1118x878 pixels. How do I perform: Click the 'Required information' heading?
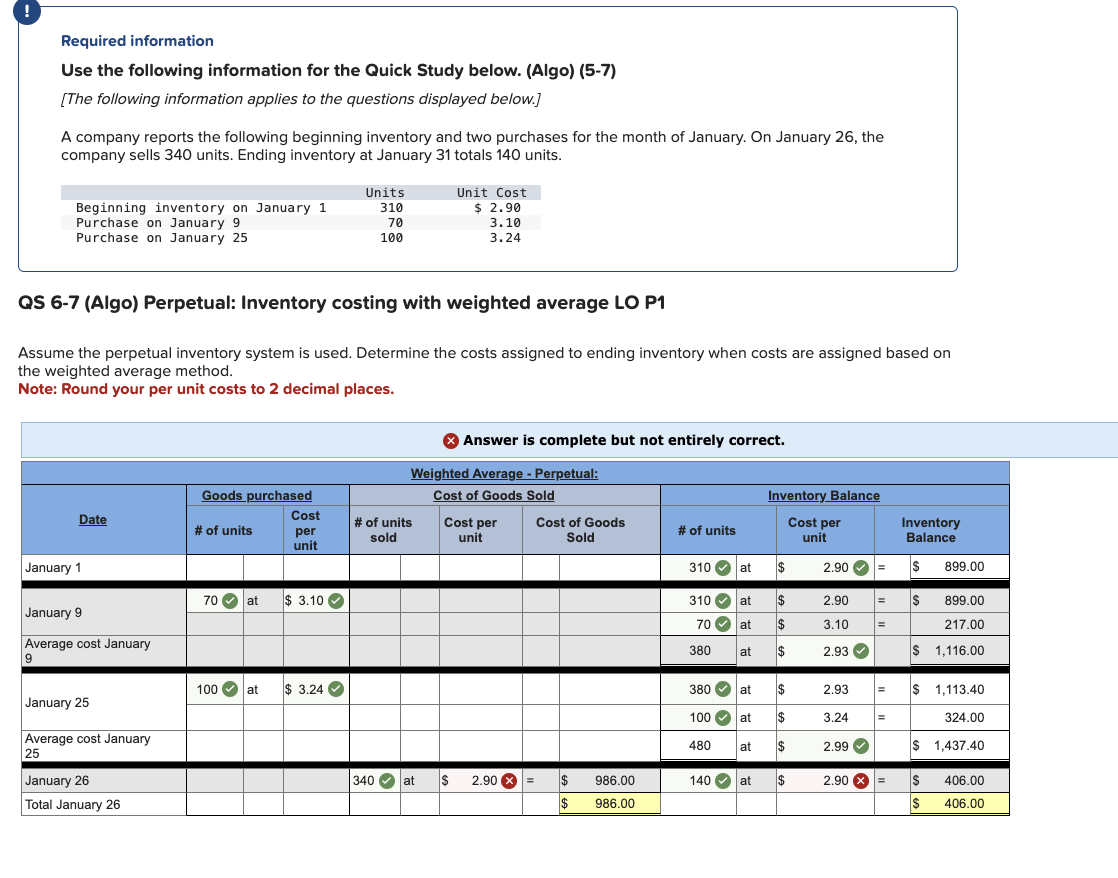tap(137, 41)
